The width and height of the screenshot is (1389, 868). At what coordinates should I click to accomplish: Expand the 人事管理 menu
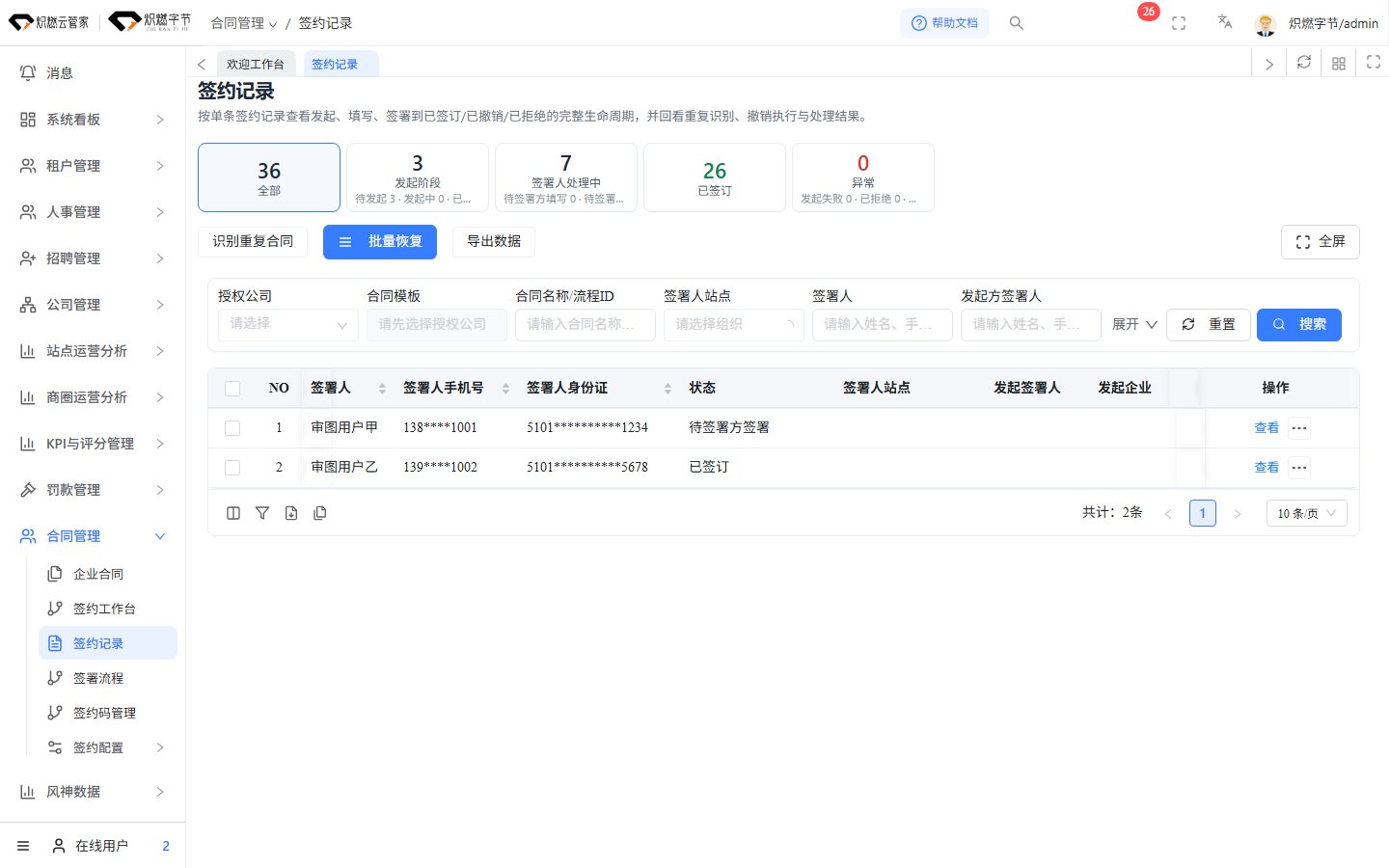coord(93,212)
